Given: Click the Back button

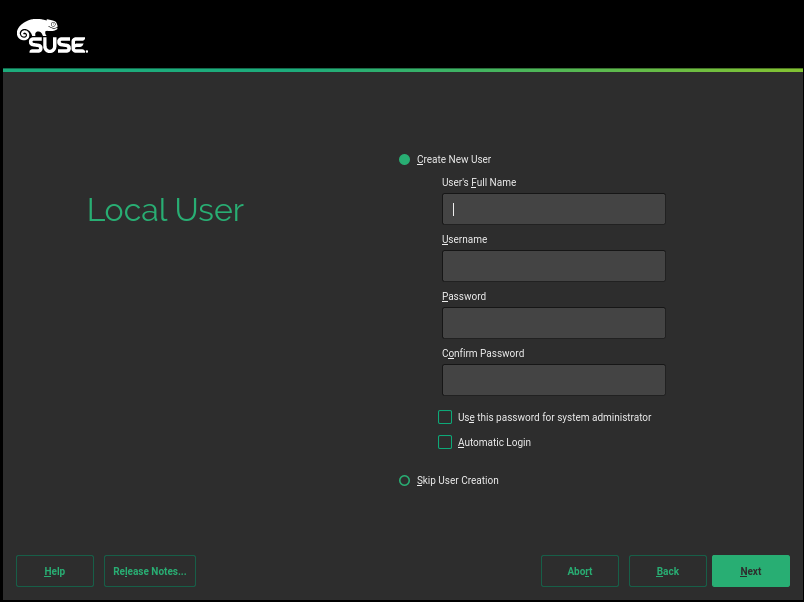Looking at the screenshot, I should (x=667, y=571).
